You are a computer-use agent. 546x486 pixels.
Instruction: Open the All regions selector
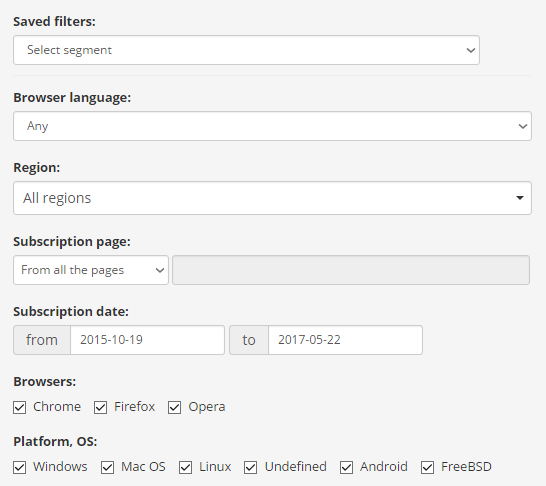pyautogui.click(x=272, y=198)
